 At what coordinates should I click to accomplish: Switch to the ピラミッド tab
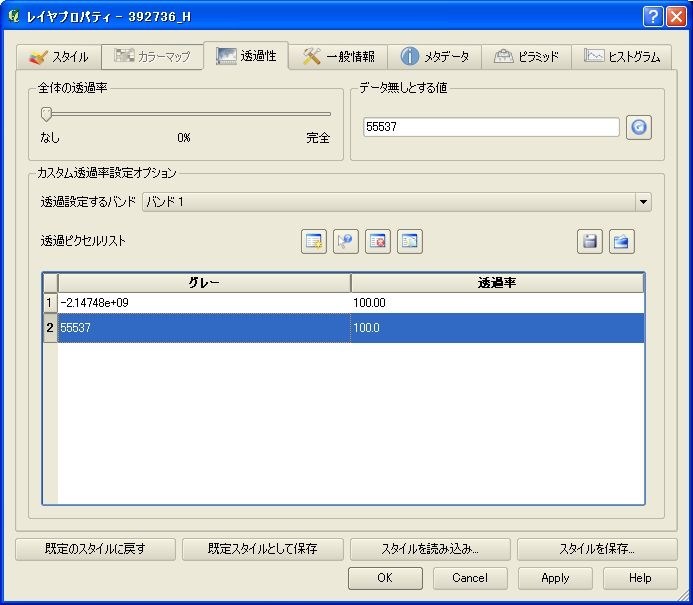click(x=527, y=57)
